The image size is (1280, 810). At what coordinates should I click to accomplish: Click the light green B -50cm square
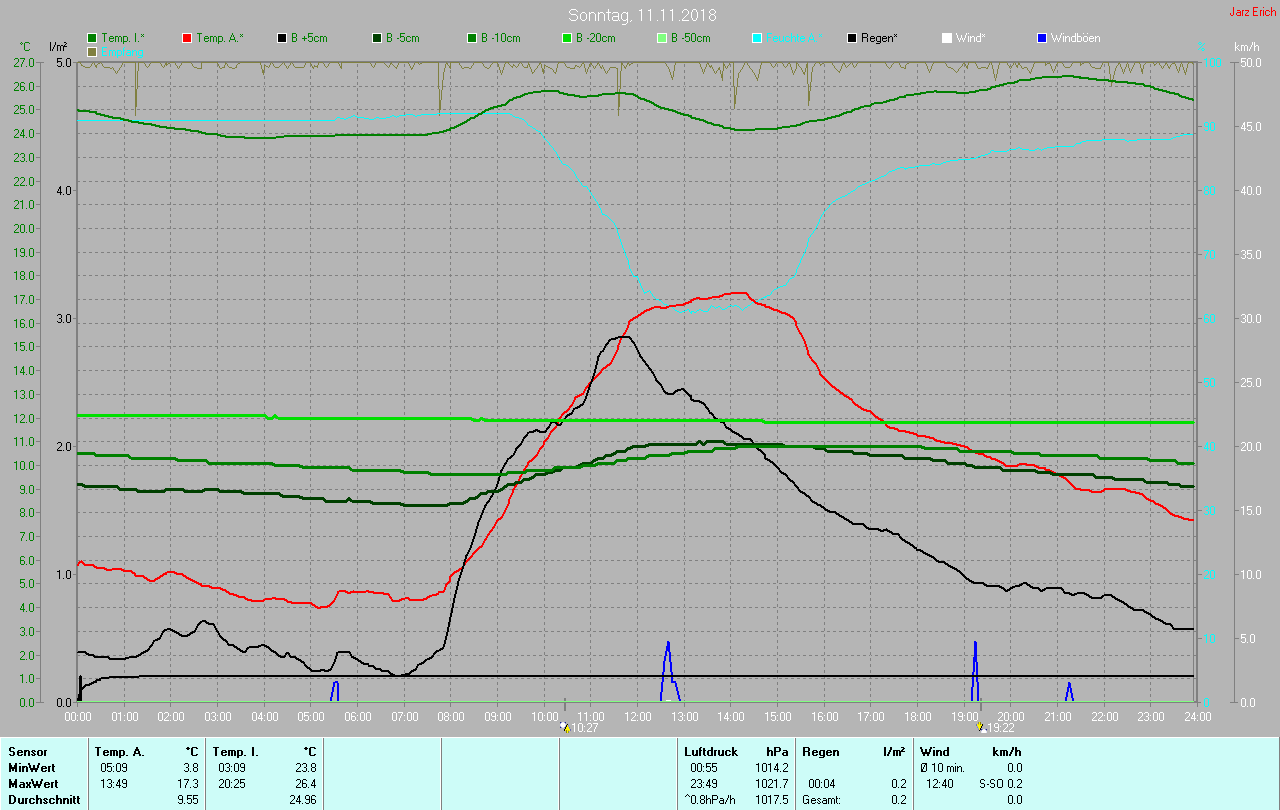click(x=661, y=38)
